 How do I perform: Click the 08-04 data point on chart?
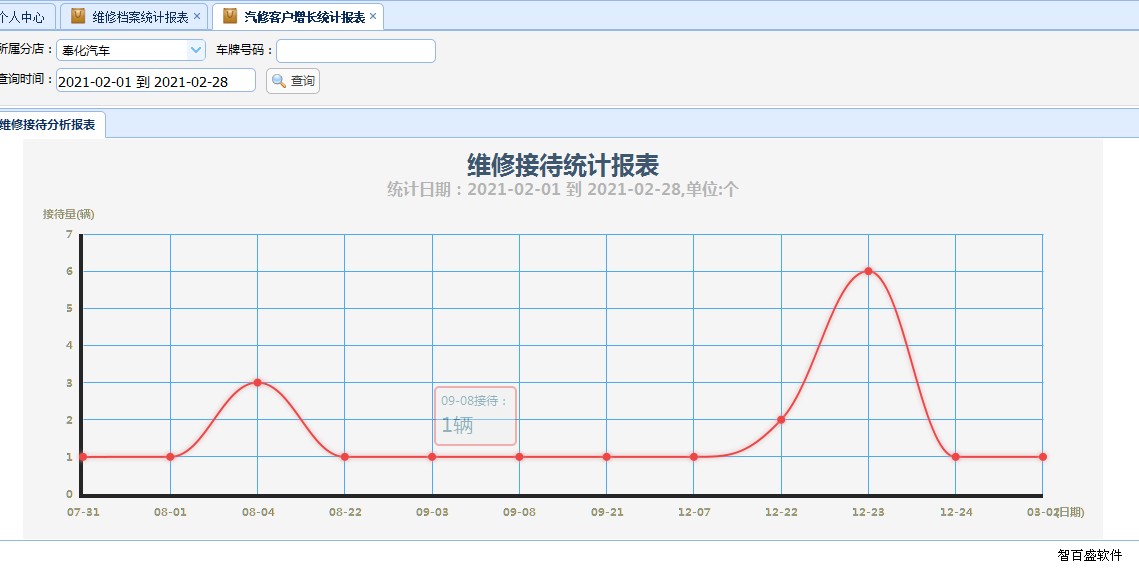pos(257,383)
